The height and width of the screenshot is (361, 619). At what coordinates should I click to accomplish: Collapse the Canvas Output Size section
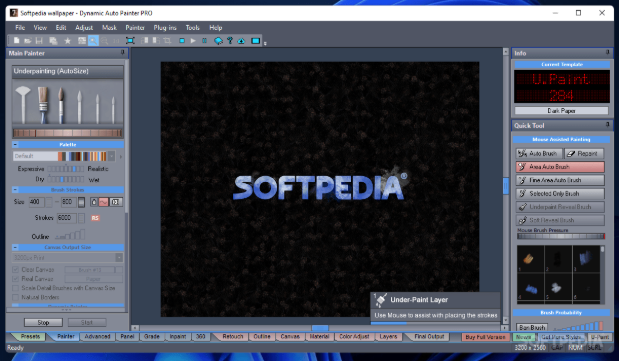[x=15, y=247]
